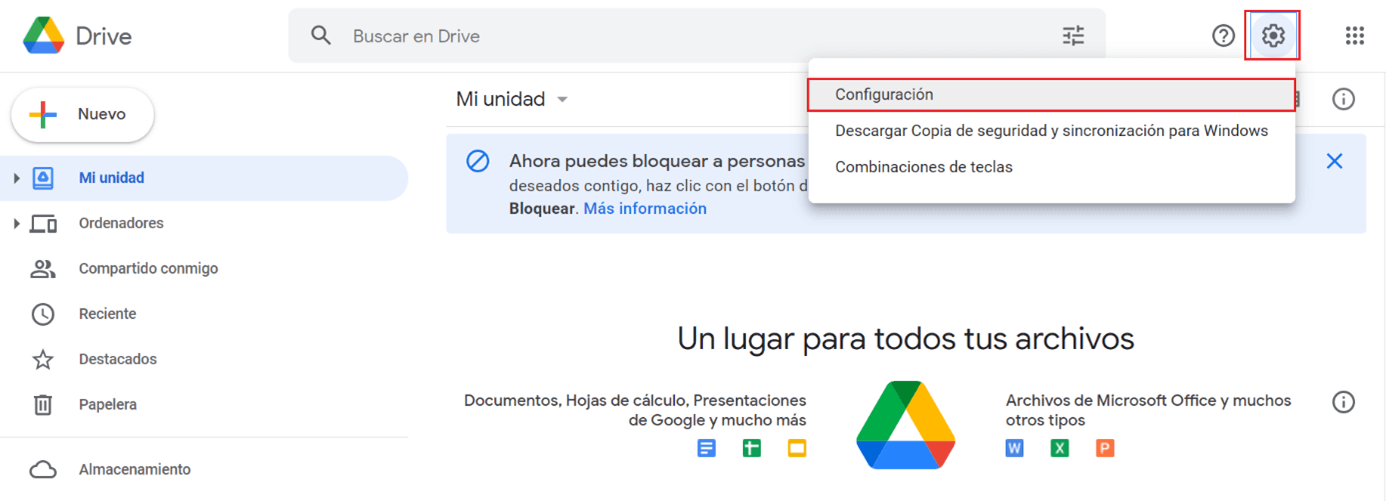This screenshot has width=1386, height=501.
Task: Click the Drive wordmark text
Action: 104,36
